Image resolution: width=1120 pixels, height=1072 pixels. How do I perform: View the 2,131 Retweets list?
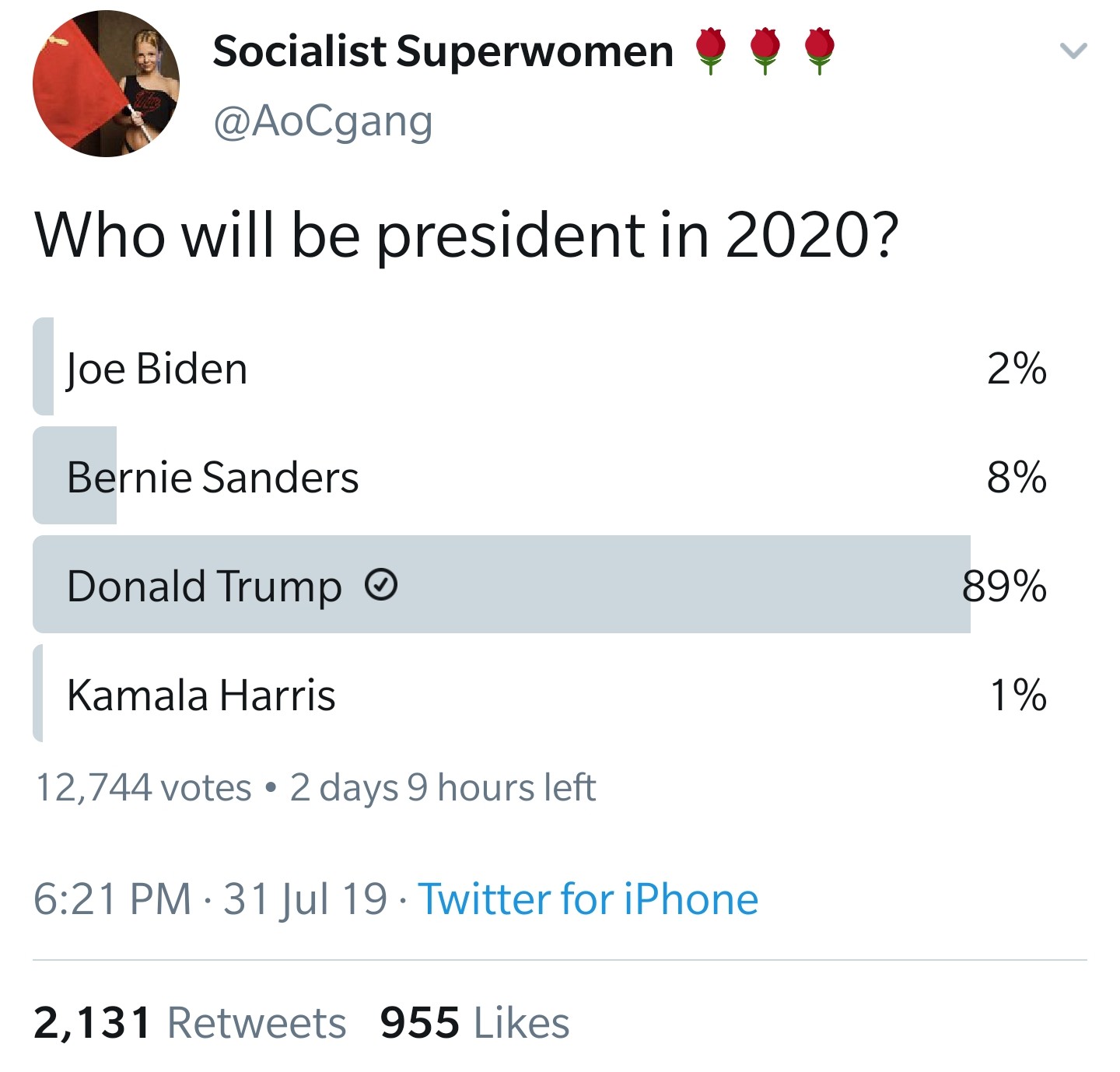pyautogui.click(x=189, y=1022)
